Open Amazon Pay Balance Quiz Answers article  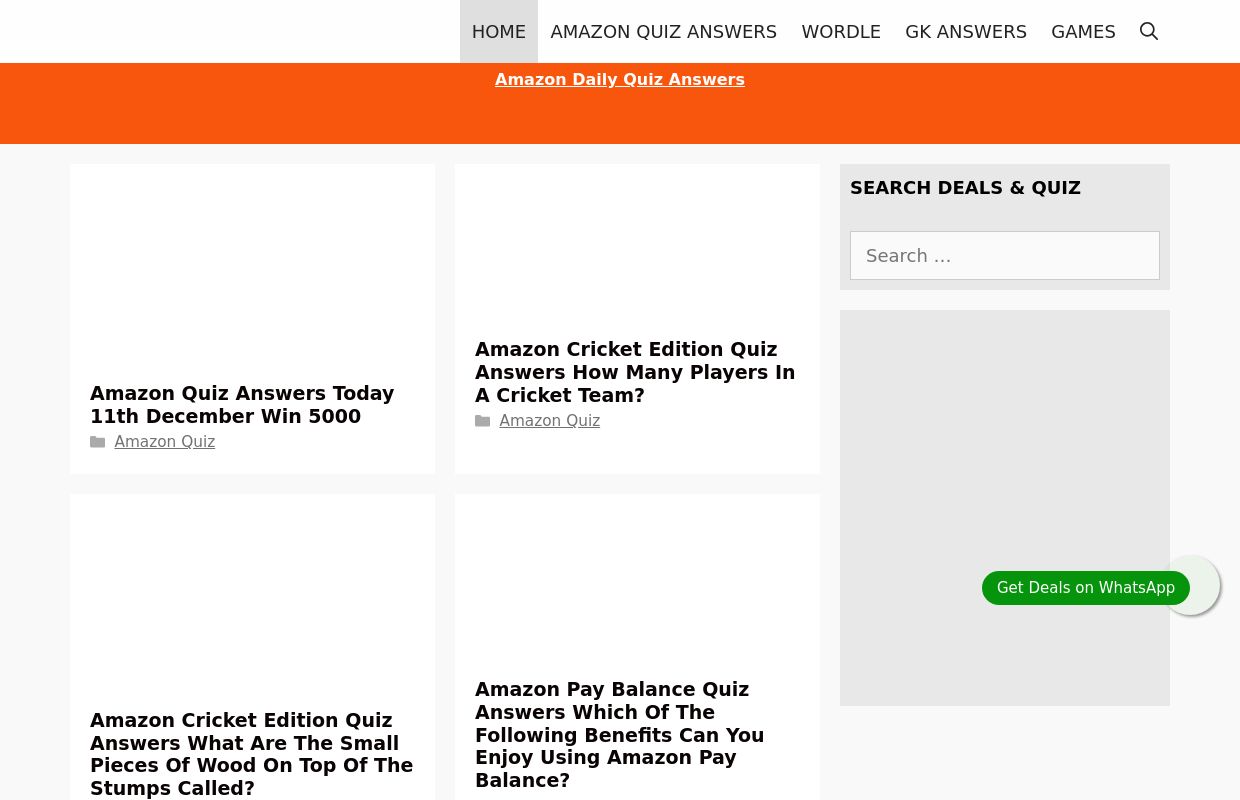(620, 735)
